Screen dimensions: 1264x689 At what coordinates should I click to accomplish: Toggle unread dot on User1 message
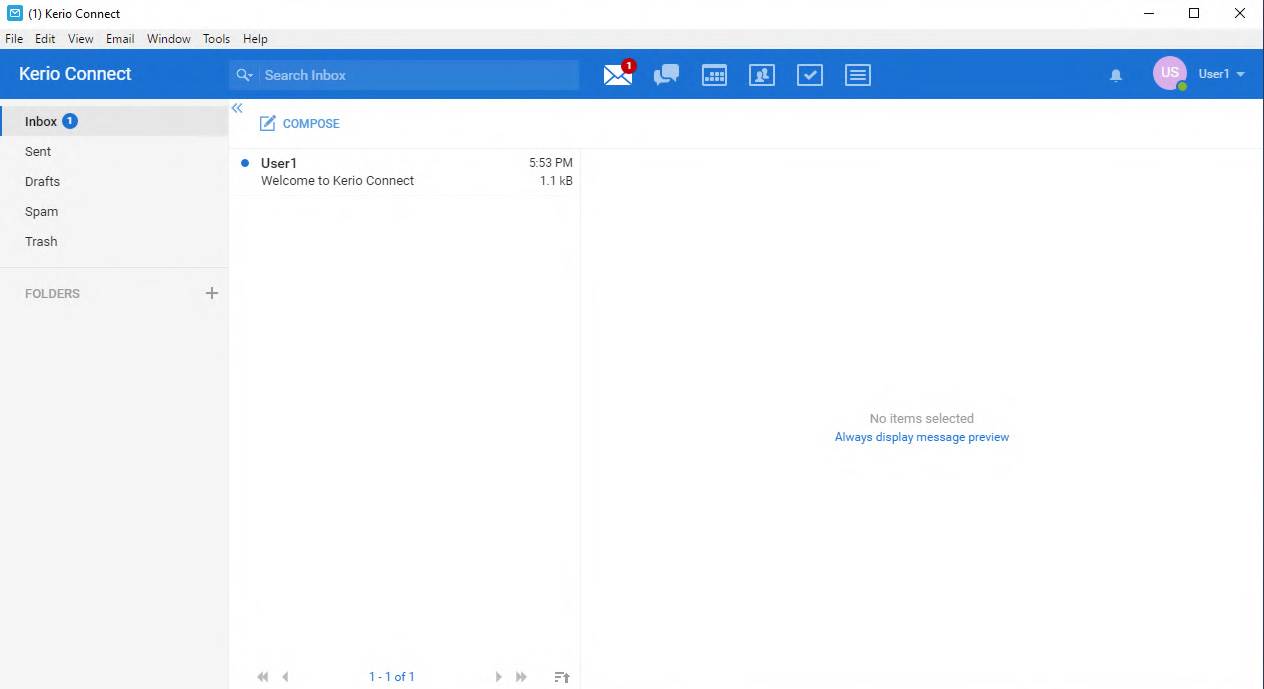coord(245,163)
